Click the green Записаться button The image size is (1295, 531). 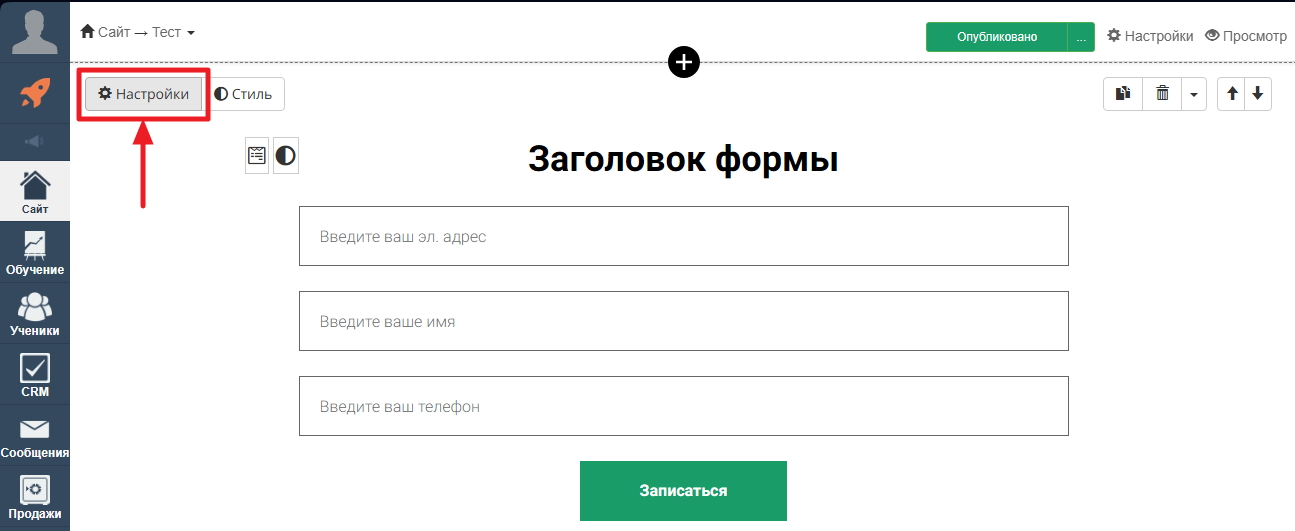pos(683,491)
